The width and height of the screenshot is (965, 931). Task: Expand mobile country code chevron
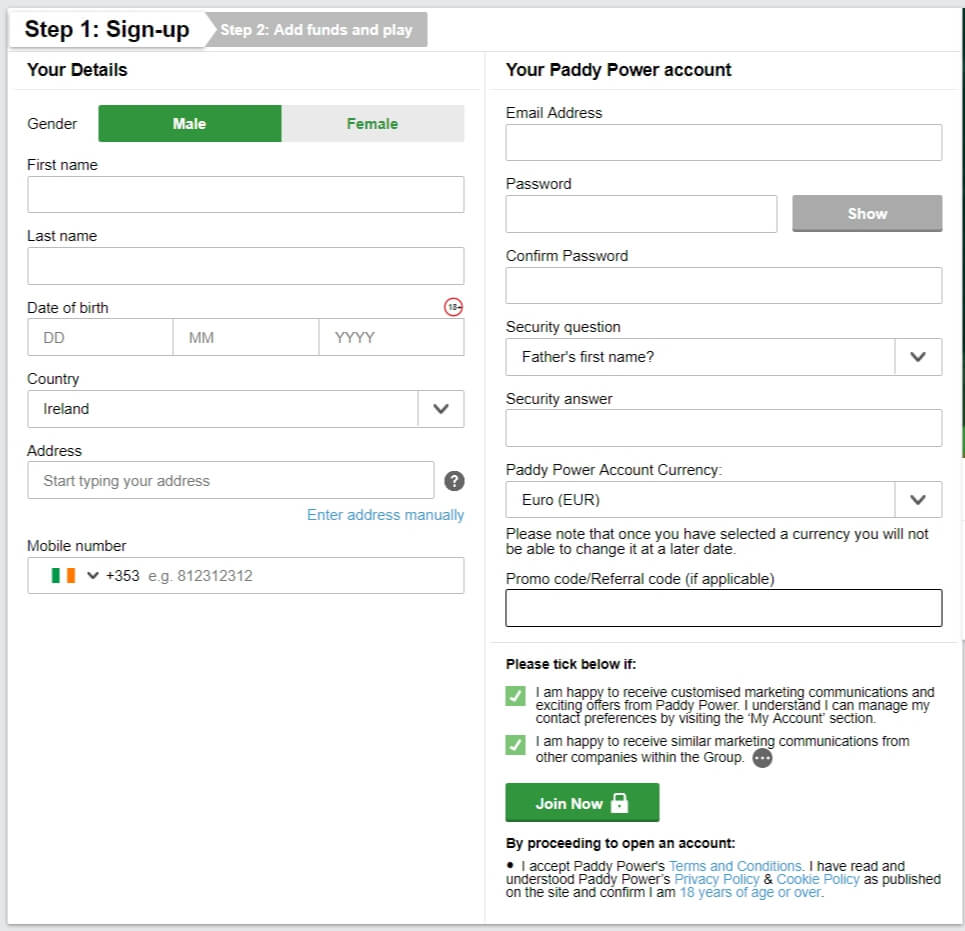pyautogui.click(x=93, y=575)
